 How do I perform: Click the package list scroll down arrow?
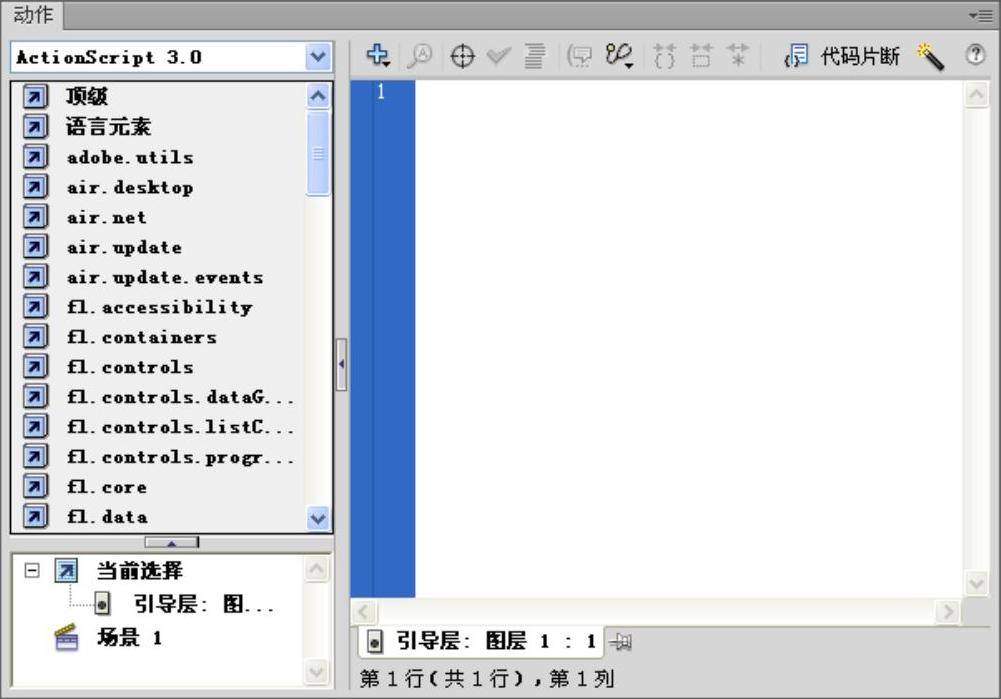point(318,518)
